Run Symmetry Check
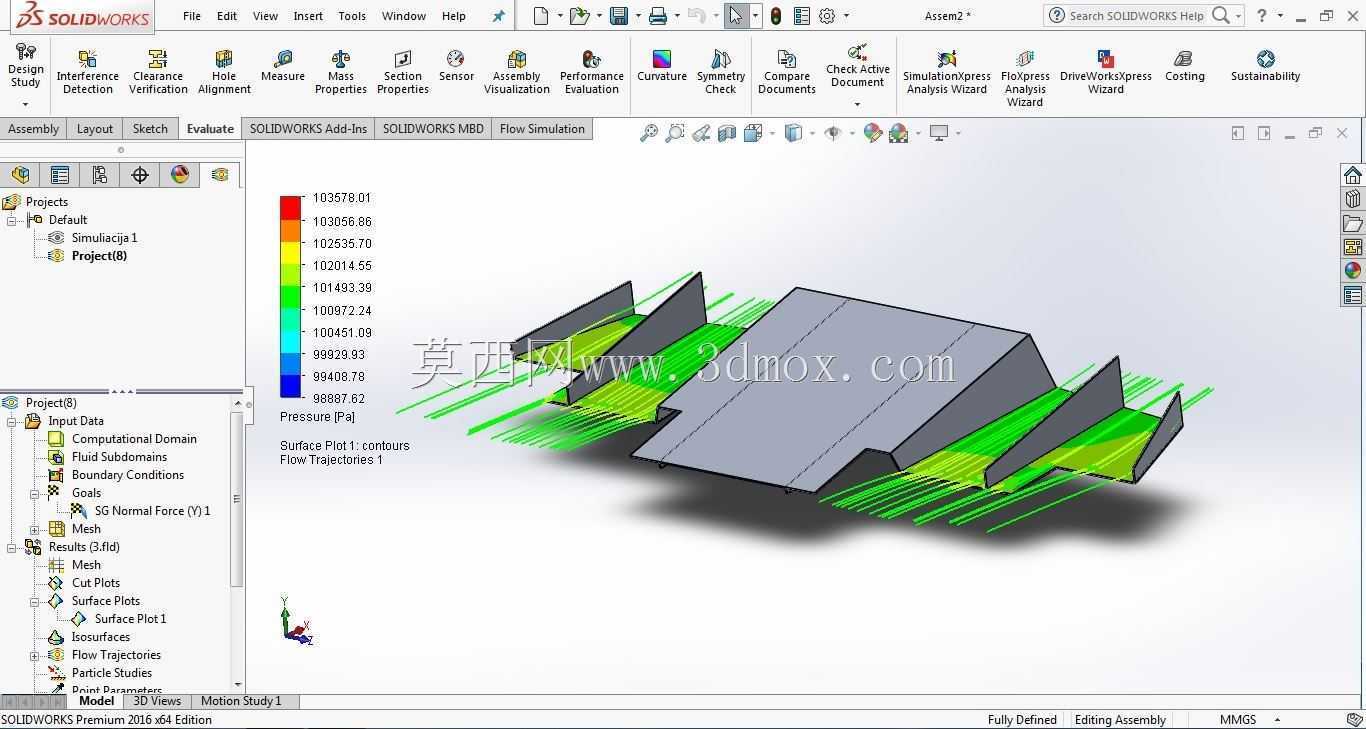 click(x=721, y=72)
